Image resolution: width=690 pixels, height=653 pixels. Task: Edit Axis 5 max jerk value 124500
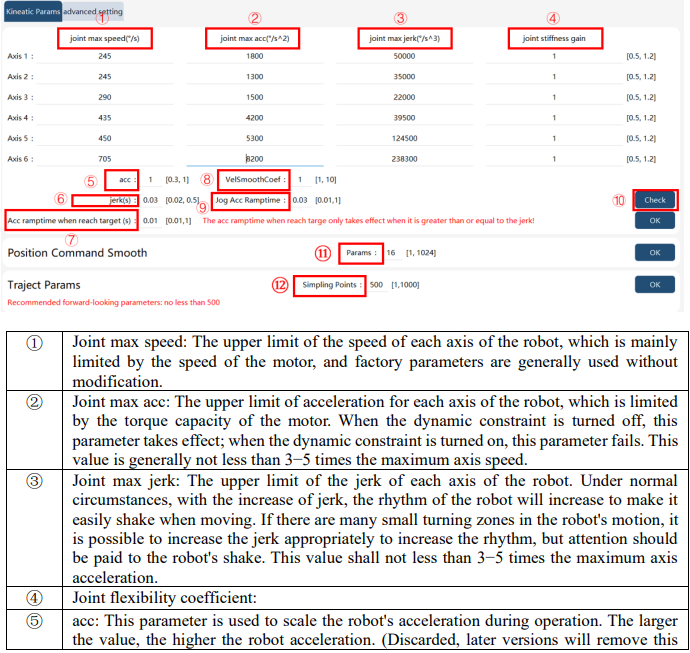[404, 138]
